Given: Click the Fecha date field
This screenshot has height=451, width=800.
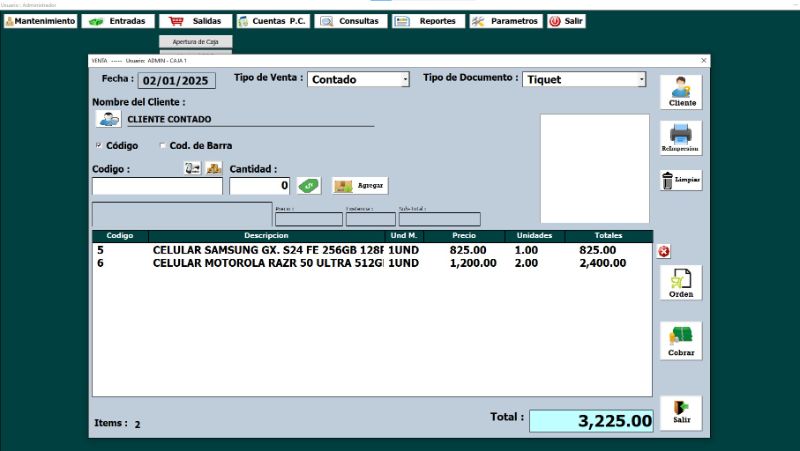Looking at the screenshot, I should [x=177, y=81].
